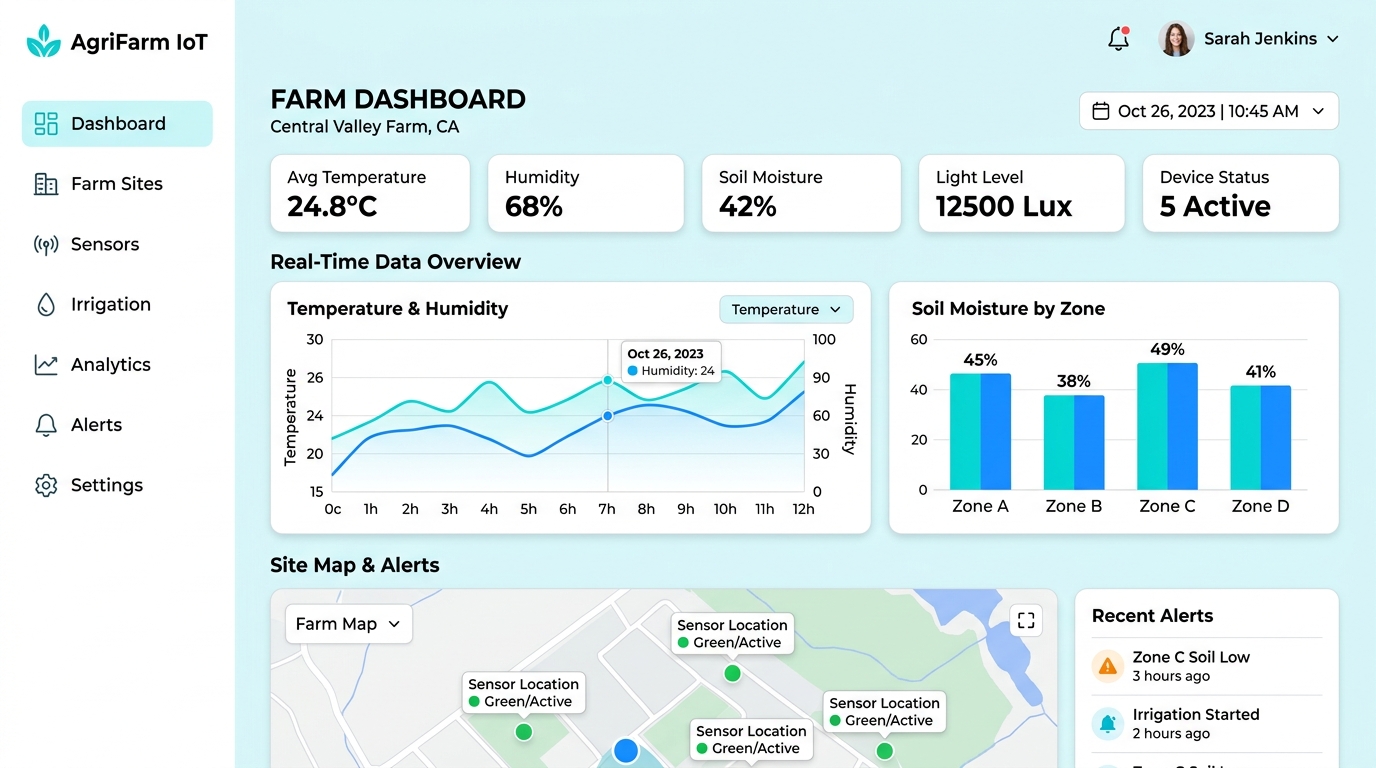The height and width of the screenshot is (768, 1376).
Task: Click Sarah Jenkins profile avatar
Action: [x=1176, y=39]
